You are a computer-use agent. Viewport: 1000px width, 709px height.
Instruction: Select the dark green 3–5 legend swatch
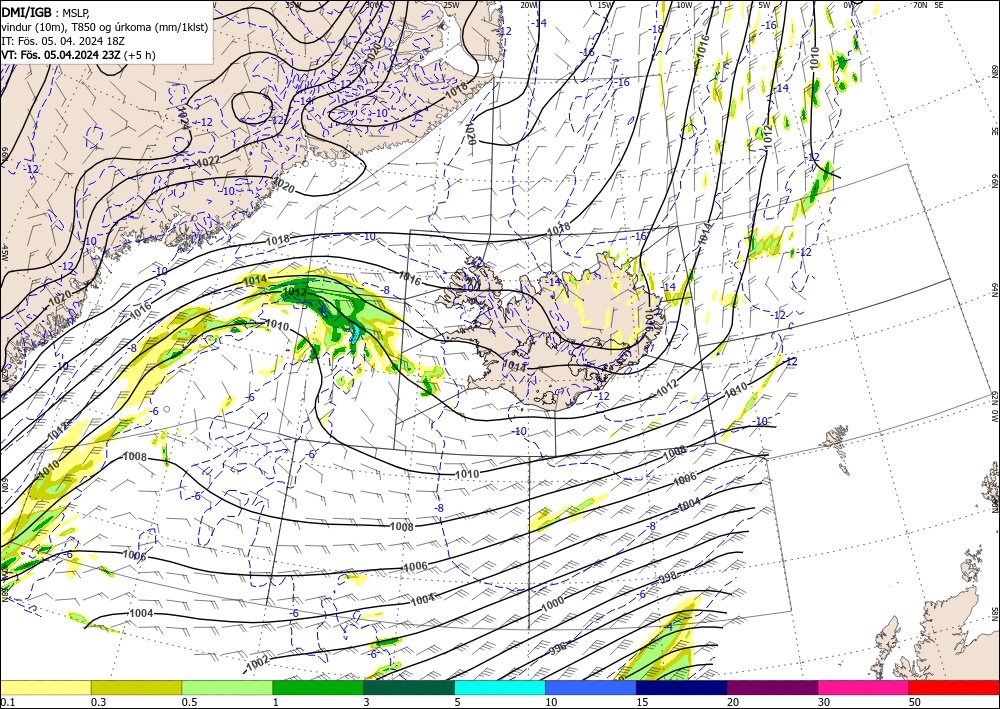(x=409, y=687)
